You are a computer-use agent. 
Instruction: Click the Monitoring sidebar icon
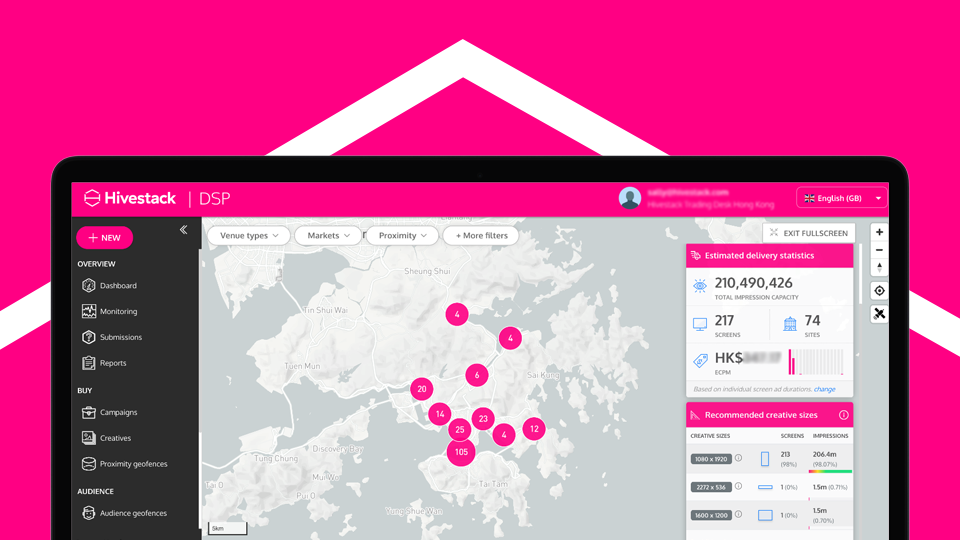click(89, 311)
